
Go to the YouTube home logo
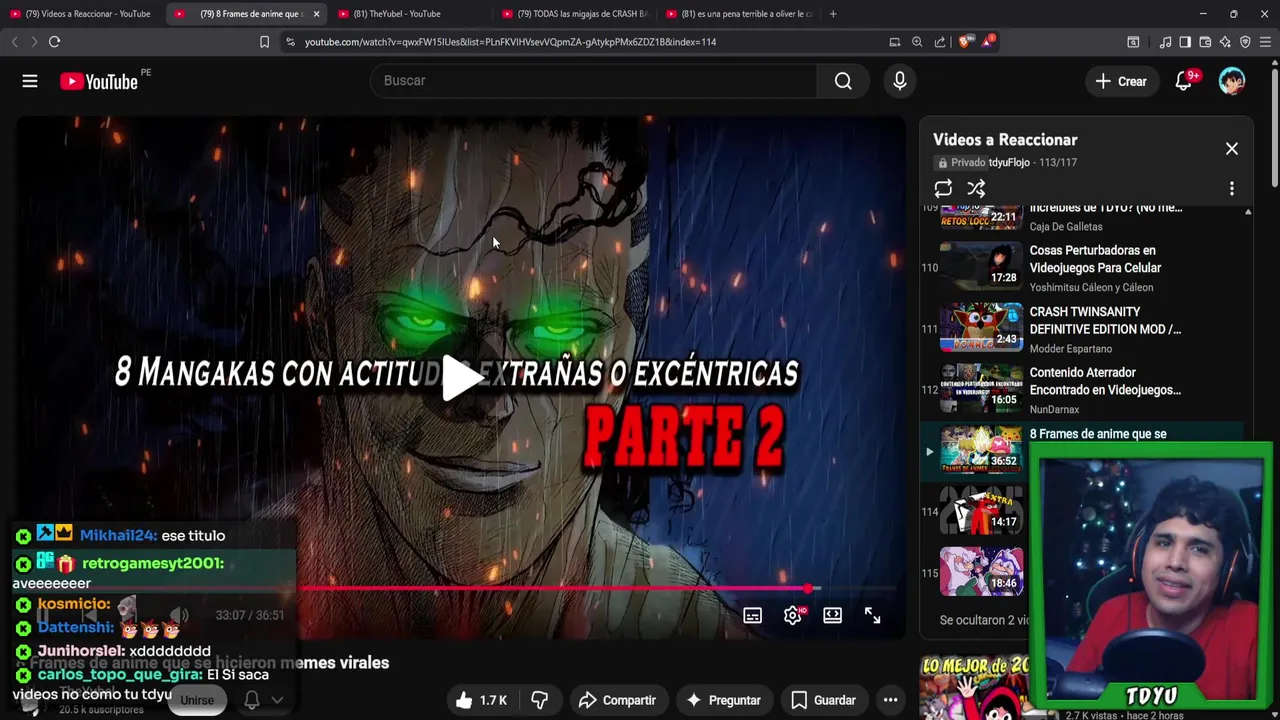click(x=98, y=82)
